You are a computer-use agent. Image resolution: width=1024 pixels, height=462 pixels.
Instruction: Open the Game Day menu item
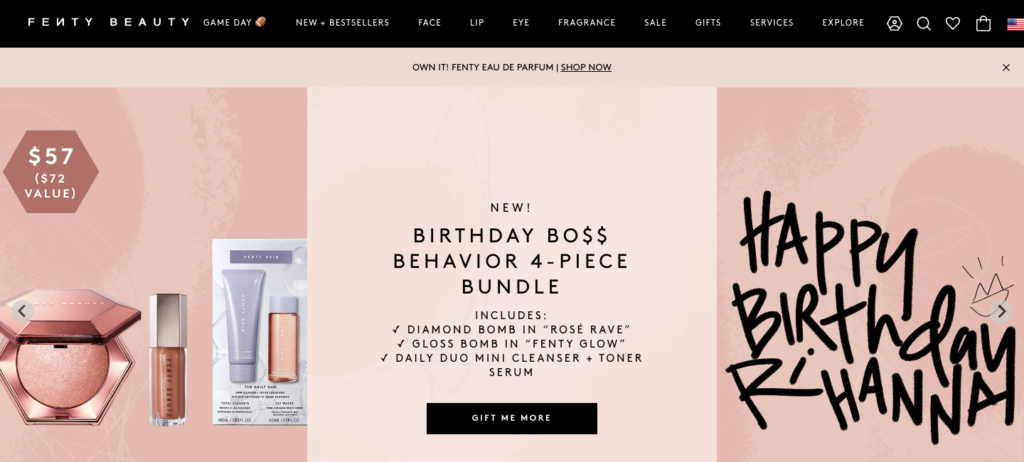[x=234, y=22]
